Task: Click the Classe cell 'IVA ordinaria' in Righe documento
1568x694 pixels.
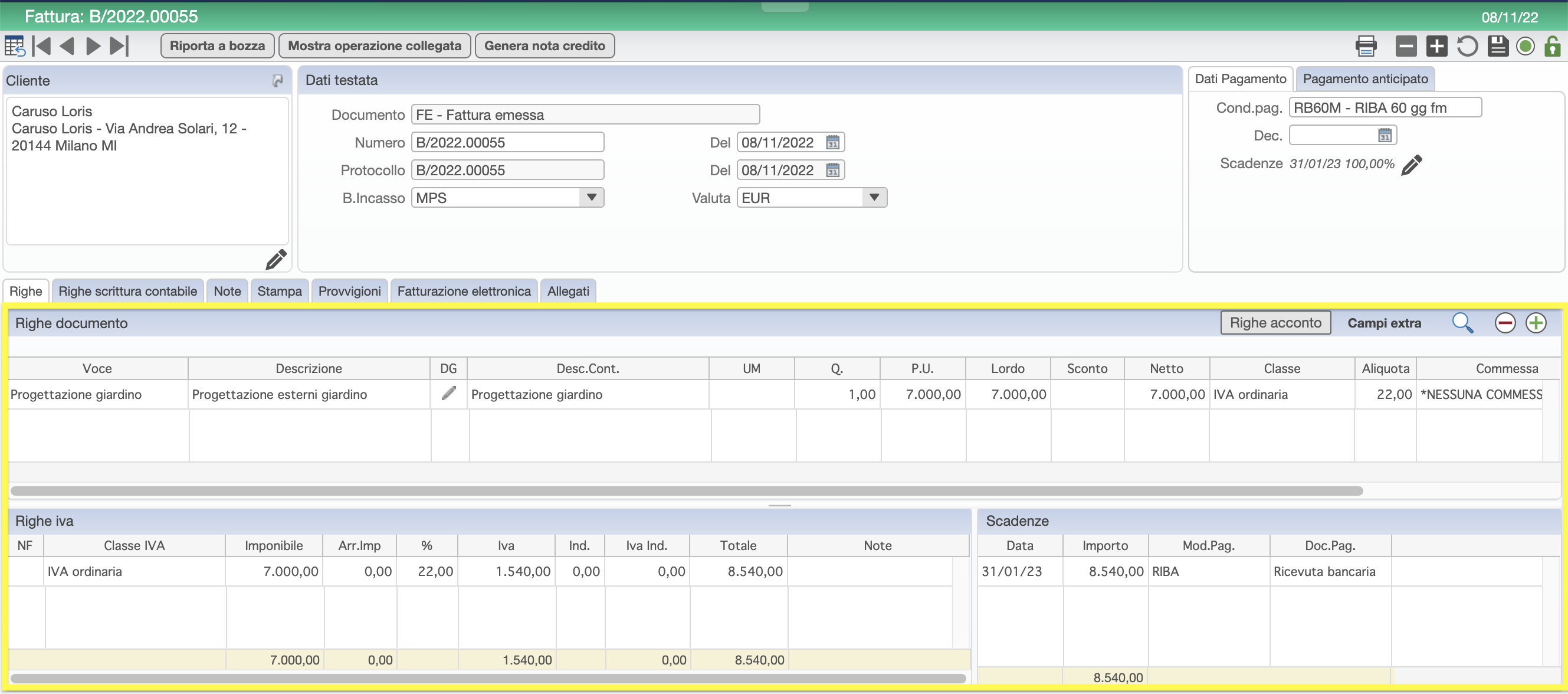Action: click(x=1282, y=394)
